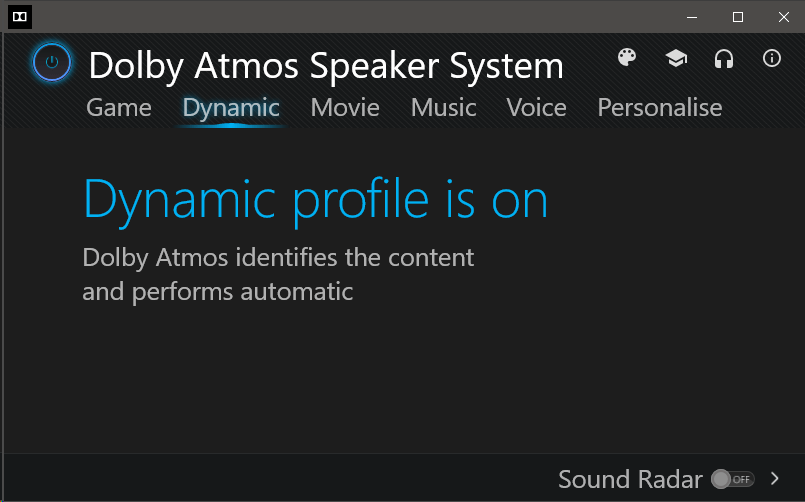Switch to the Movie tab
Screen dimensions: 805x502
[x=345, y=108]
